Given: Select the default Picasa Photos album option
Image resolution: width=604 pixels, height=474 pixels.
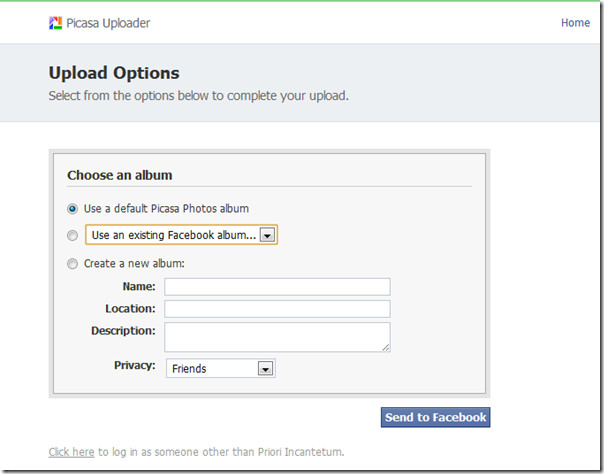Looking at the screenshot, I should 72,209.
